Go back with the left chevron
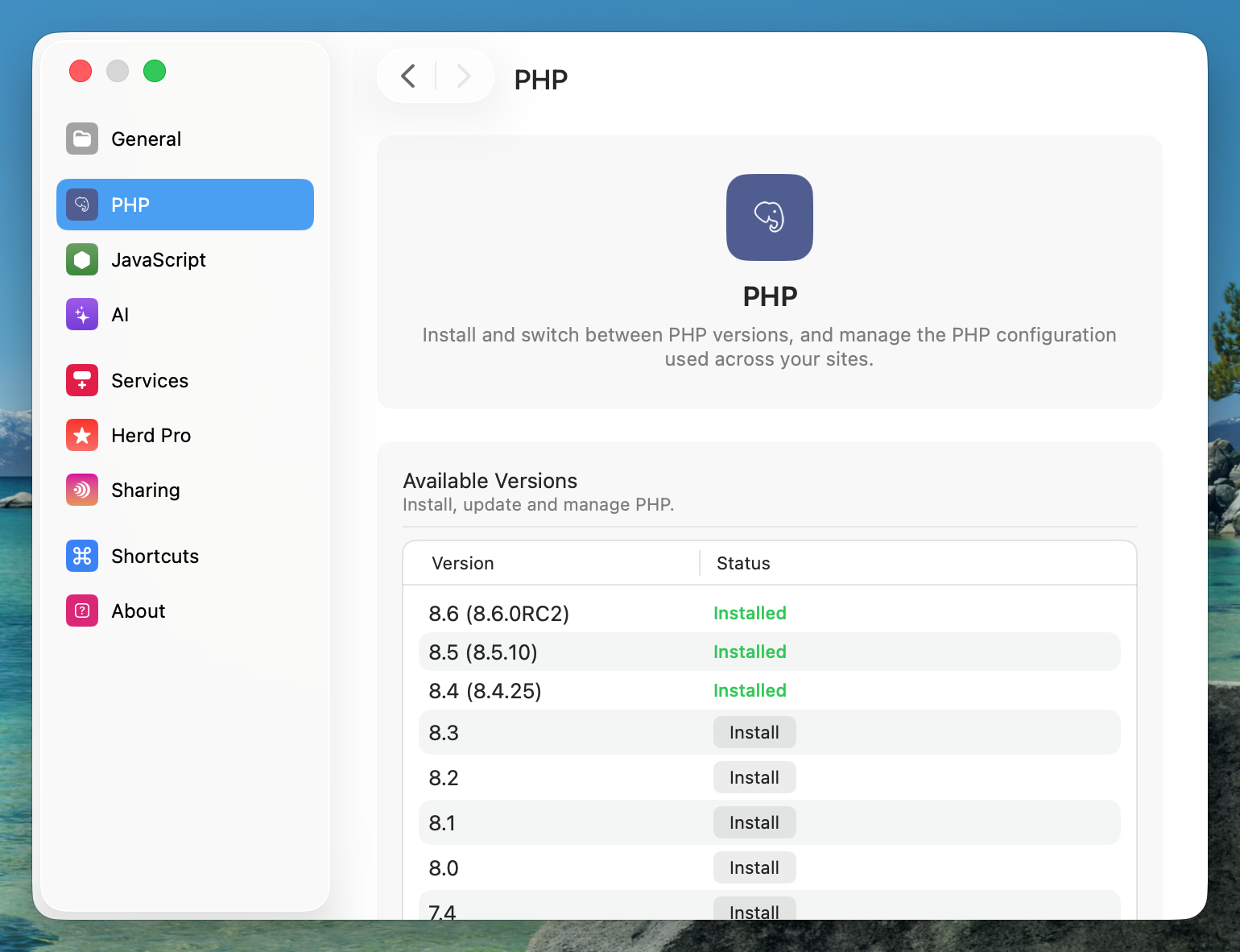The width and height of the screenshot is (1240, 952). tap(408, 76)
